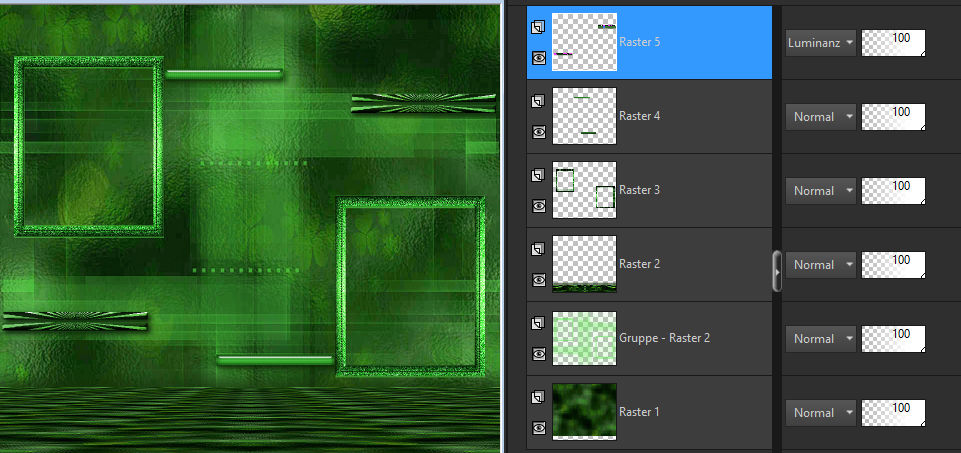Click the opacity slider of Raster 1
The width and height of the screenshot is (961, 453).
(x=894, y=413)
